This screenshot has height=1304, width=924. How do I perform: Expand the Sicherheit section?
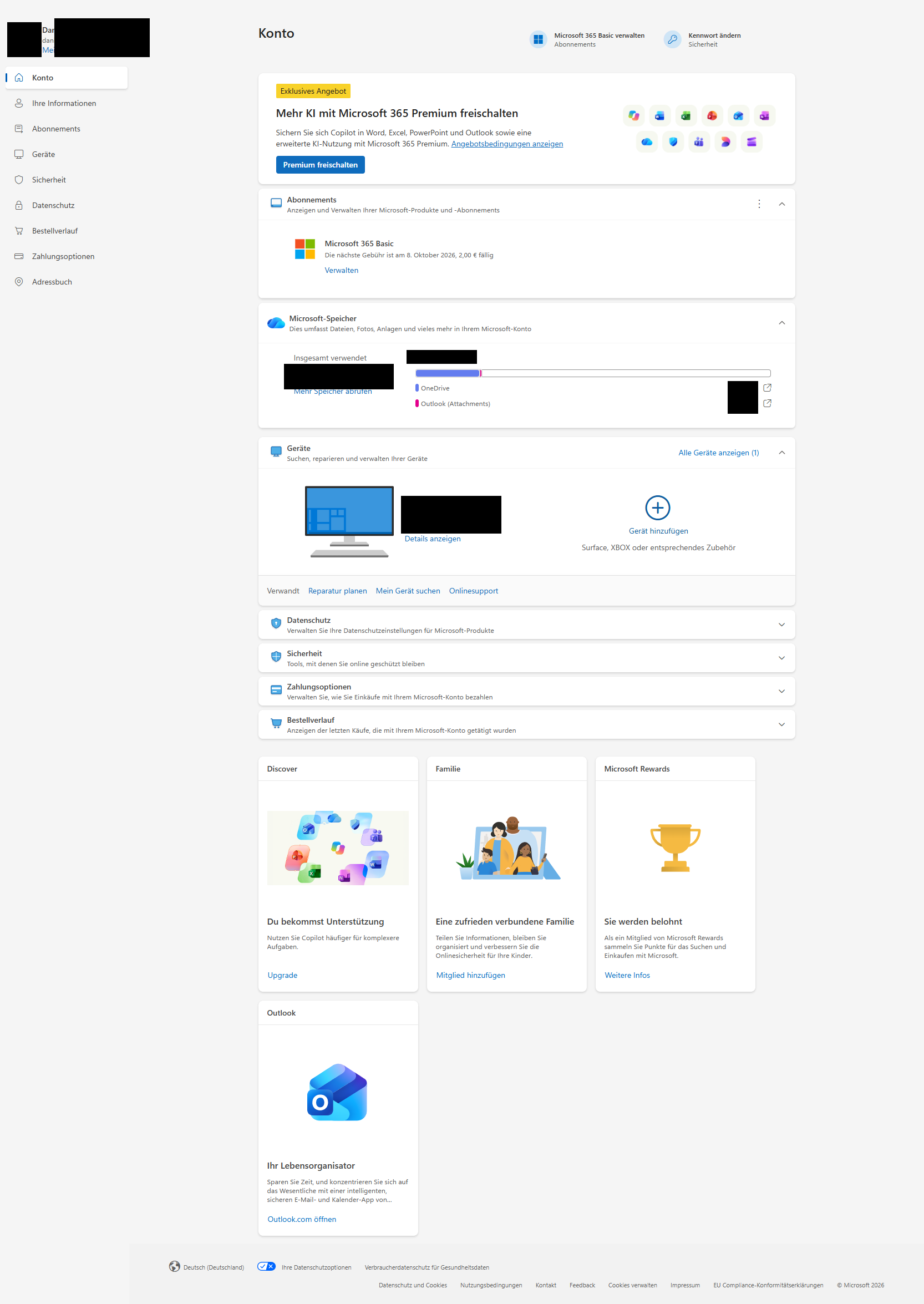click(782, 658)
